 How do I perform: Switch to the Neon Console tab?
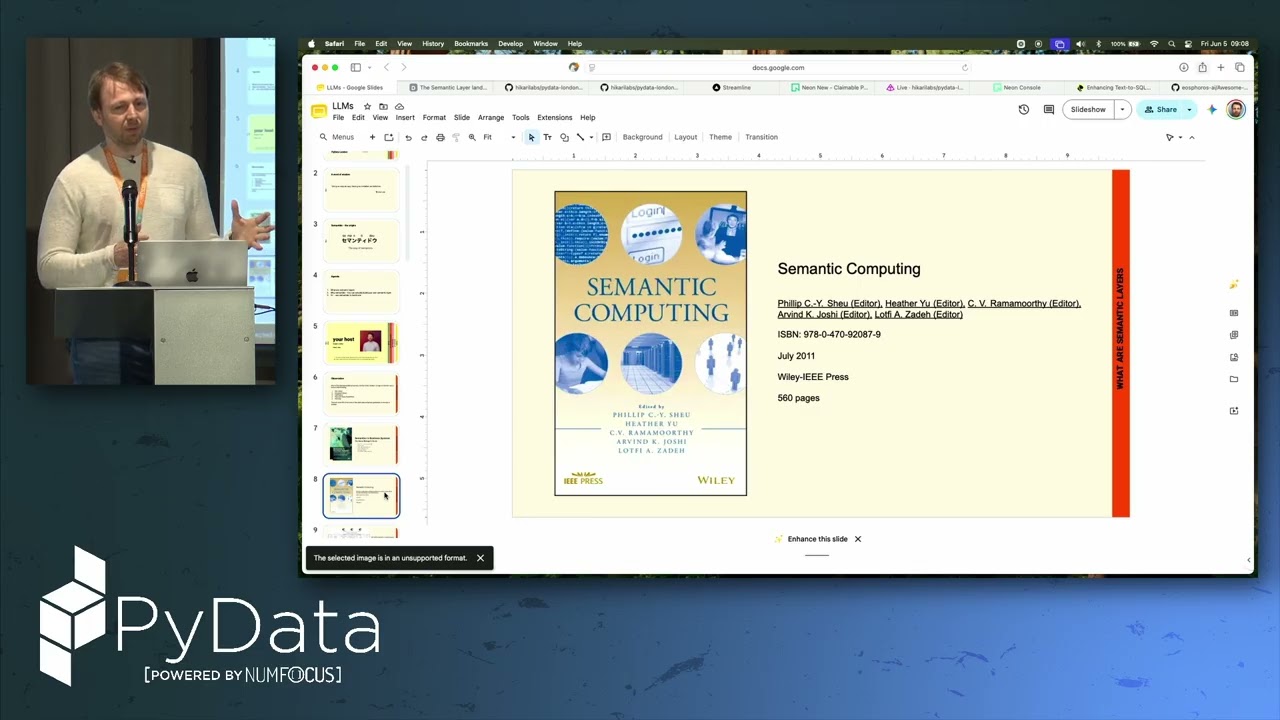(1016, 87)
